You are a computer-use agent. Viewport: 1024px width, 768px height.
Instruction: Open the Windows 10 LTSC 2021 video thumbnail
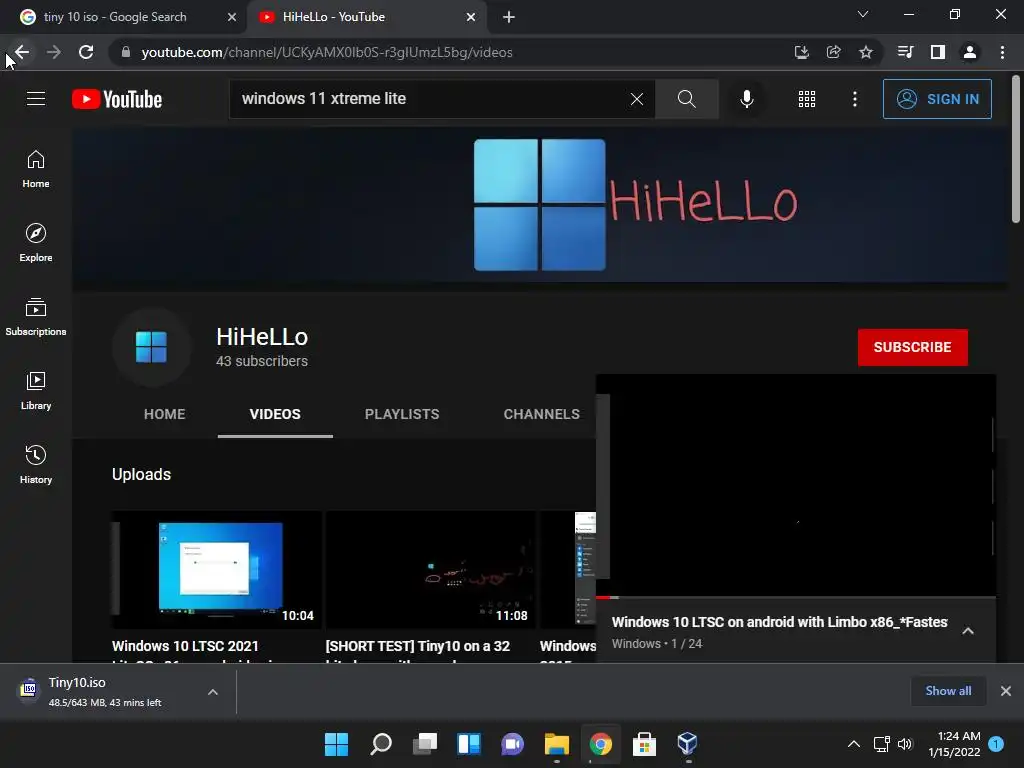tap(217, 569)
